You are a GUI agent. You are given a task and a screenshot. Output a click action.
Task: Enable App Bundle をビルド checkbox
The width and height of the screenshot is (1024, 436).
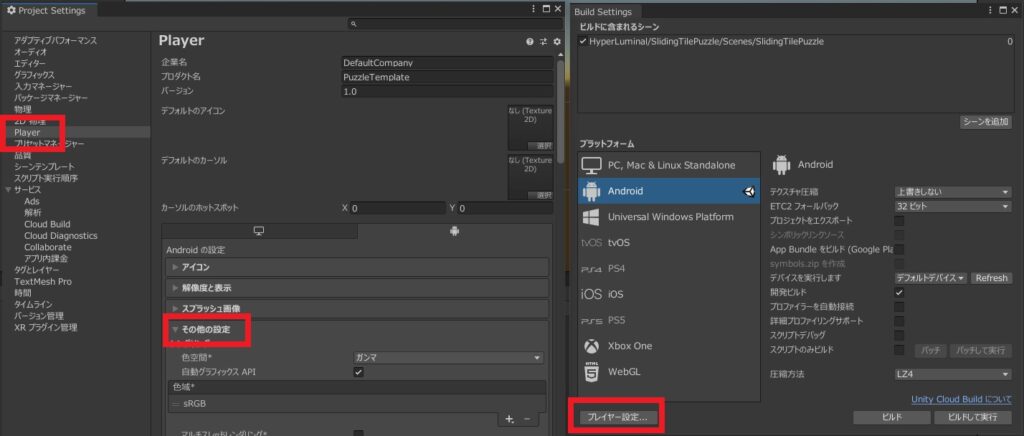coord(899,249)
